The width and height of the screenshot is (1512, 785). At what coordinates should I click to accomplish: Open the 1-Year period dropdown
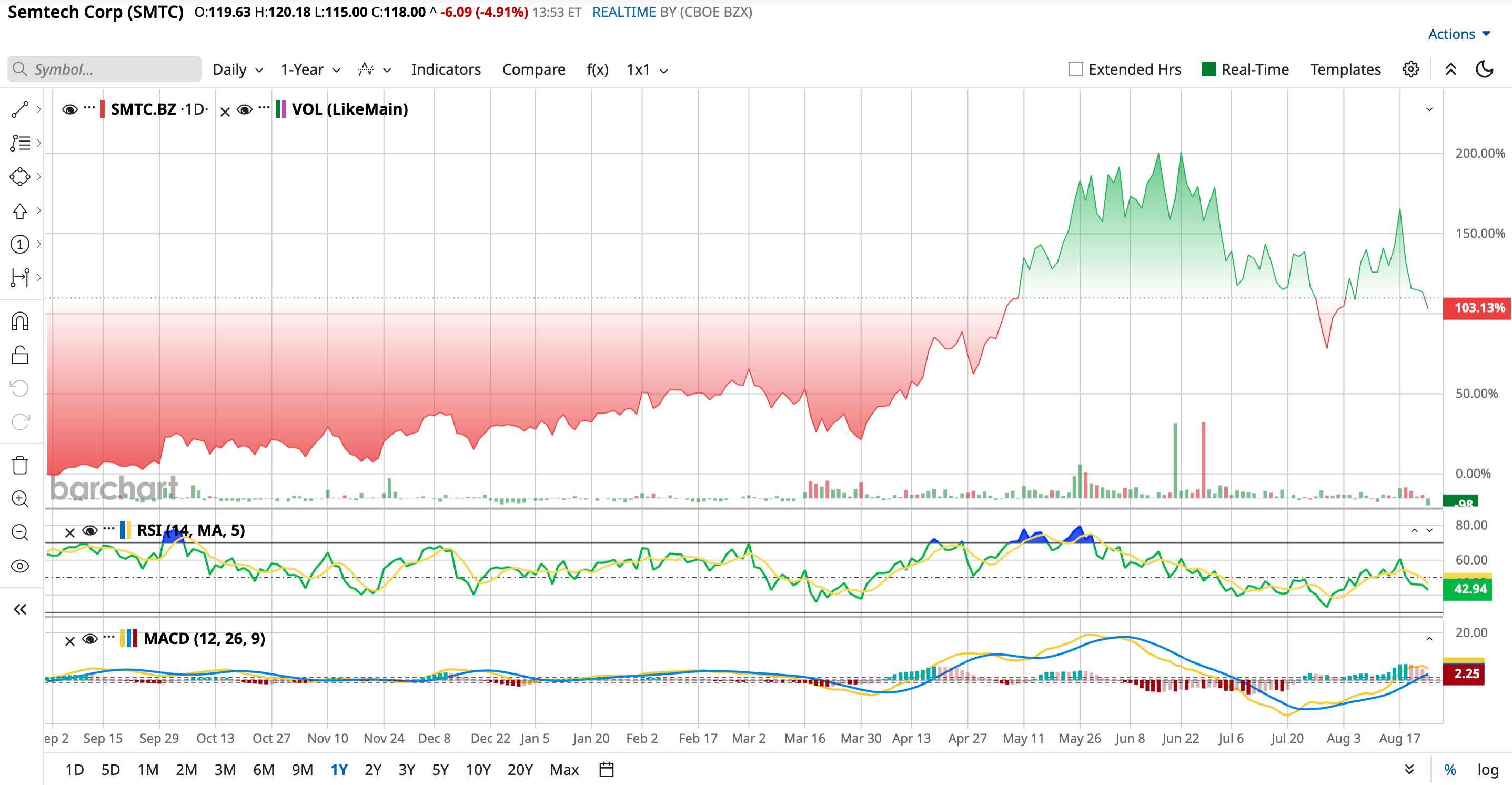click(x=310, y=70)
